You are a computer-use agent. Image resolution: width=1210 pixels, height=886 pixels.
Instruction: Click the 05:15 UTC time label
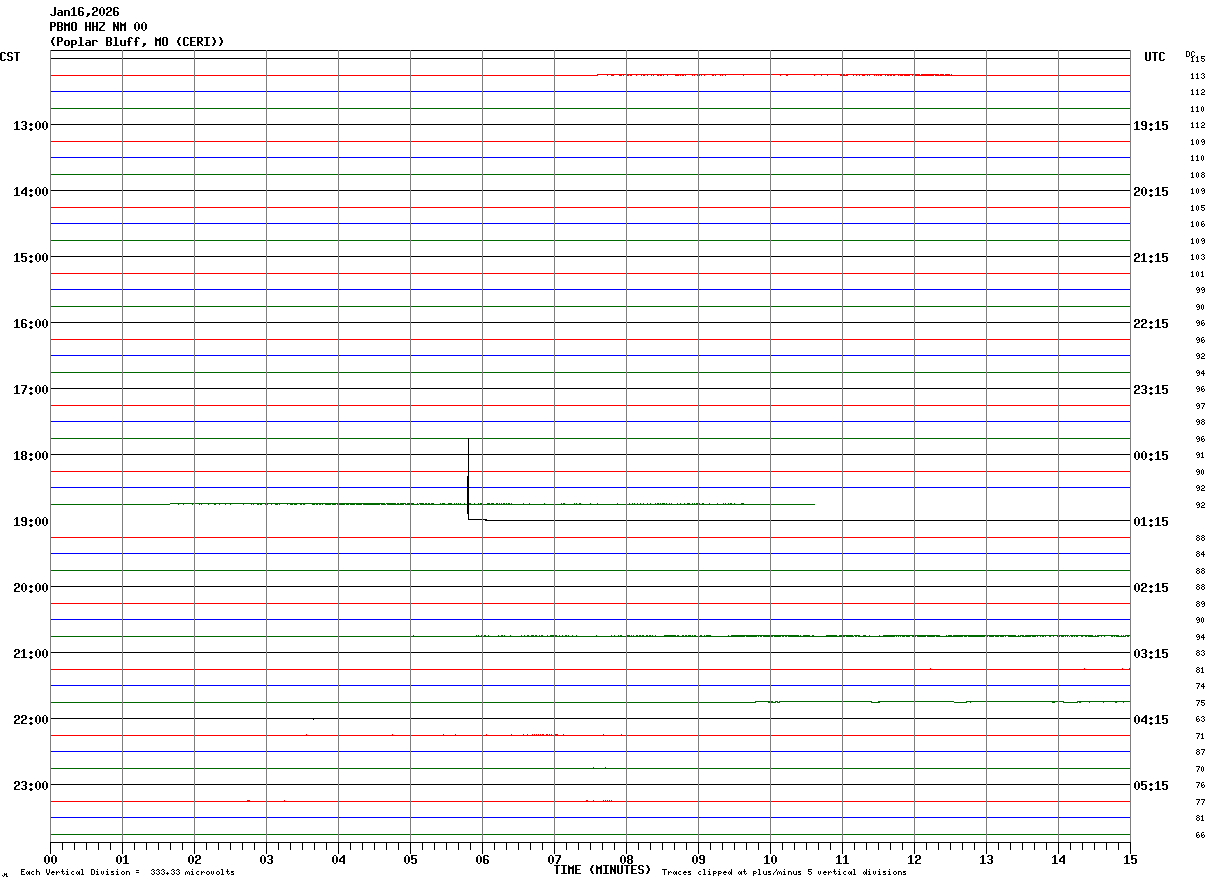tap(1151, 785)
